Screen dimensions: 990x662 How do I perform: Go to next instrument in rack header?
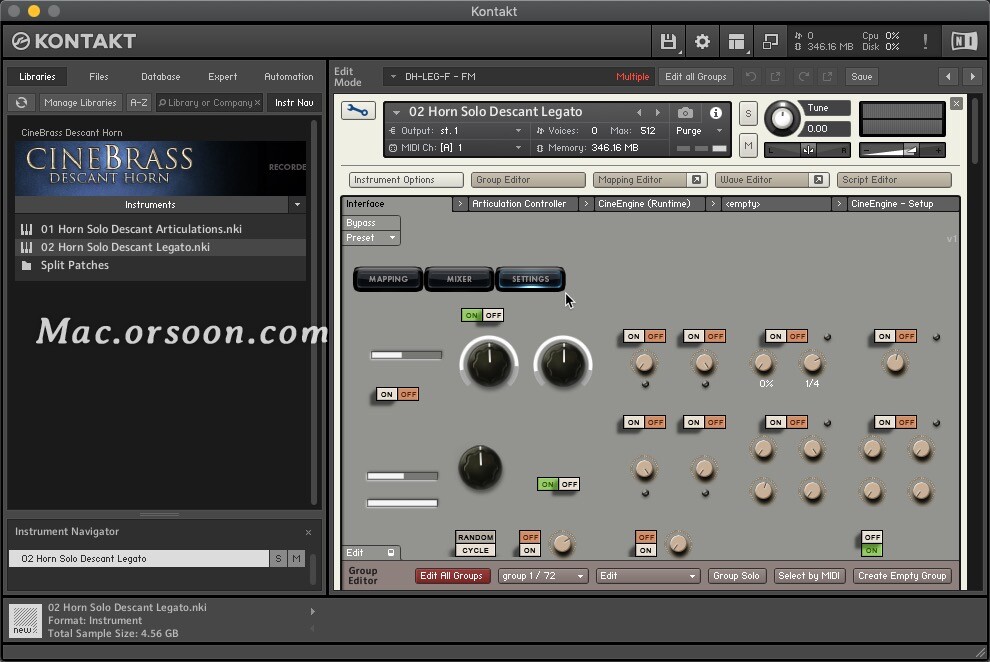point(972,77)
